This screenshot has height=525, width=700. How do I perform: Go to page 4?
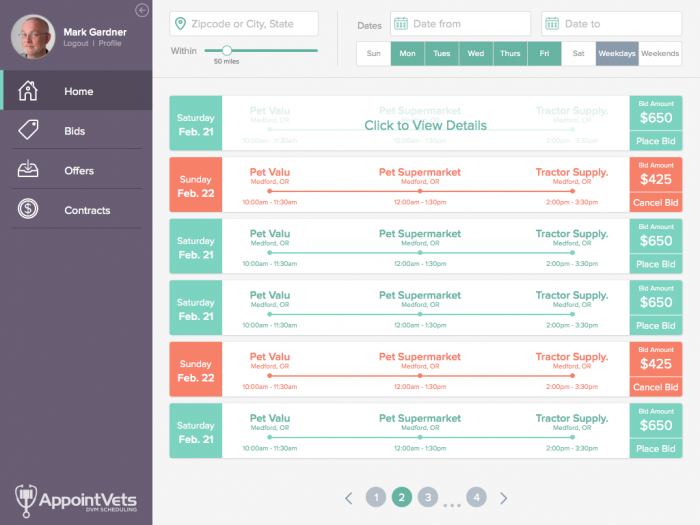pos(476,497)
